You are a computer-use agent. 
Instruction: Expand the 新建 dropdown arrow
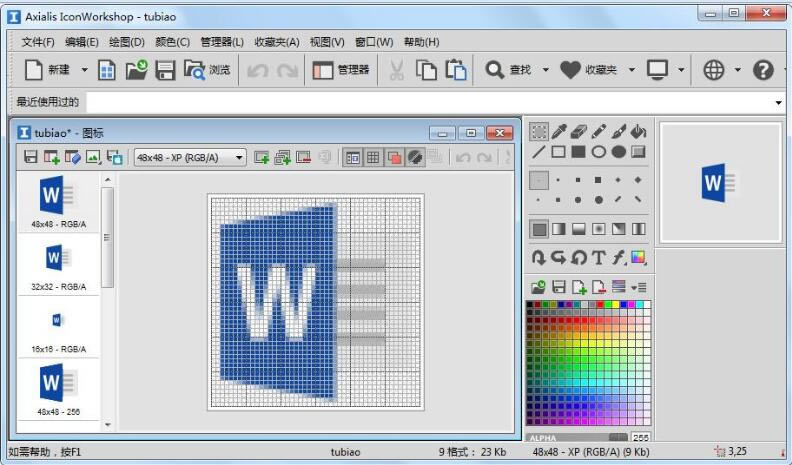[x=84, y=70]
